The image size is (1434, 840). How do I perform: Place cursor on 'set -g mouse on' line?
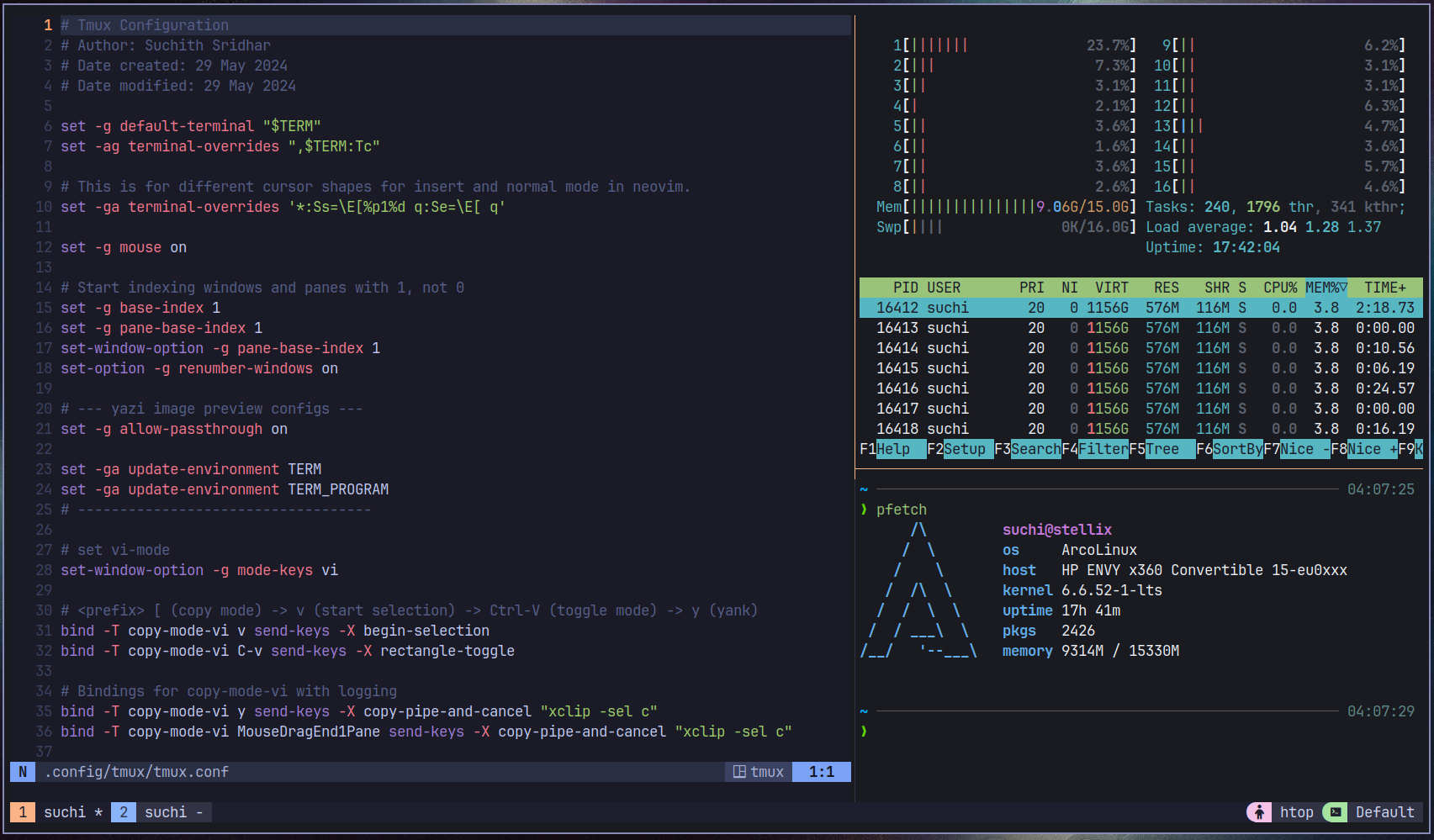[x=124, y=247]
